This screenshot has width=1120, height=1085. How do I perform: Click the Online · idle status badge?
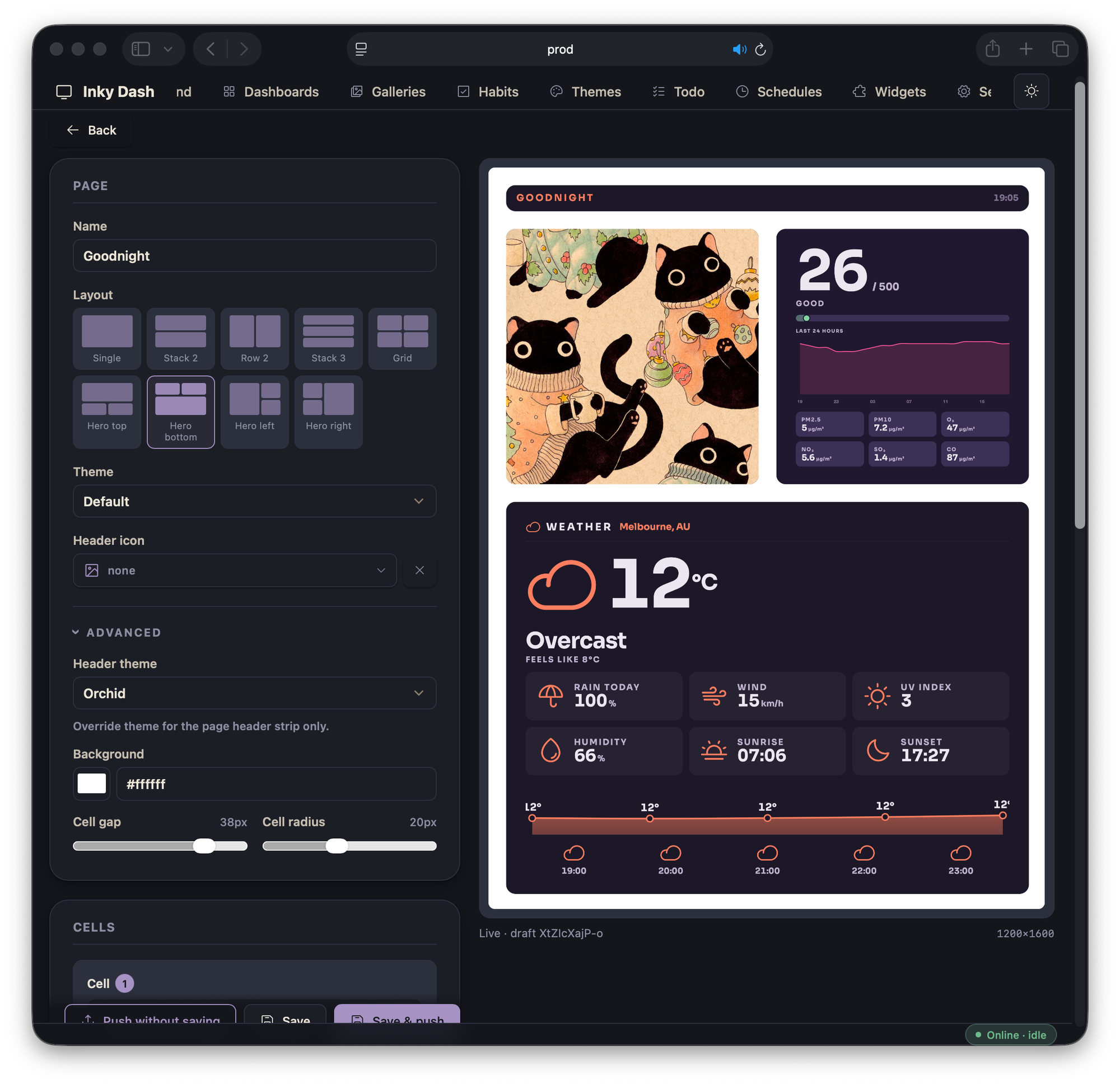coord(1011,1035)
